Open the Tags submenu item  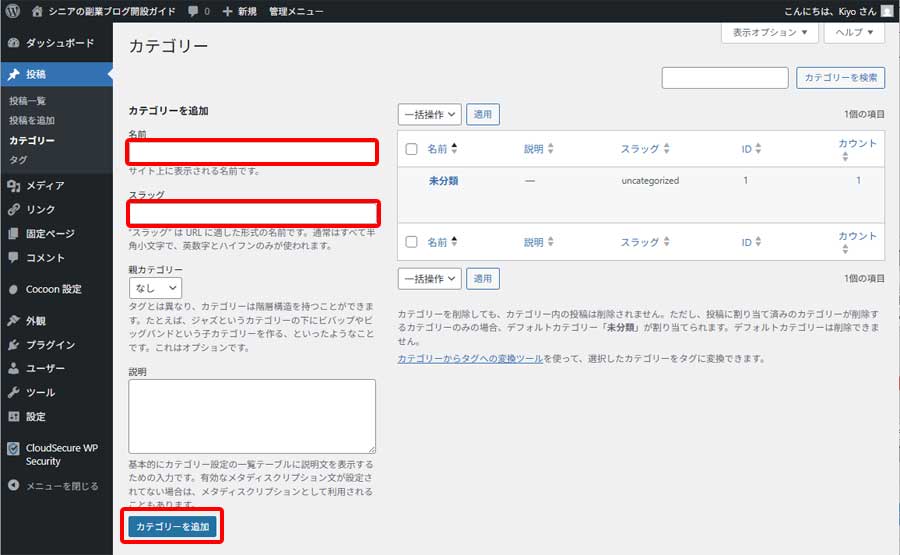(x=18, y=160)
